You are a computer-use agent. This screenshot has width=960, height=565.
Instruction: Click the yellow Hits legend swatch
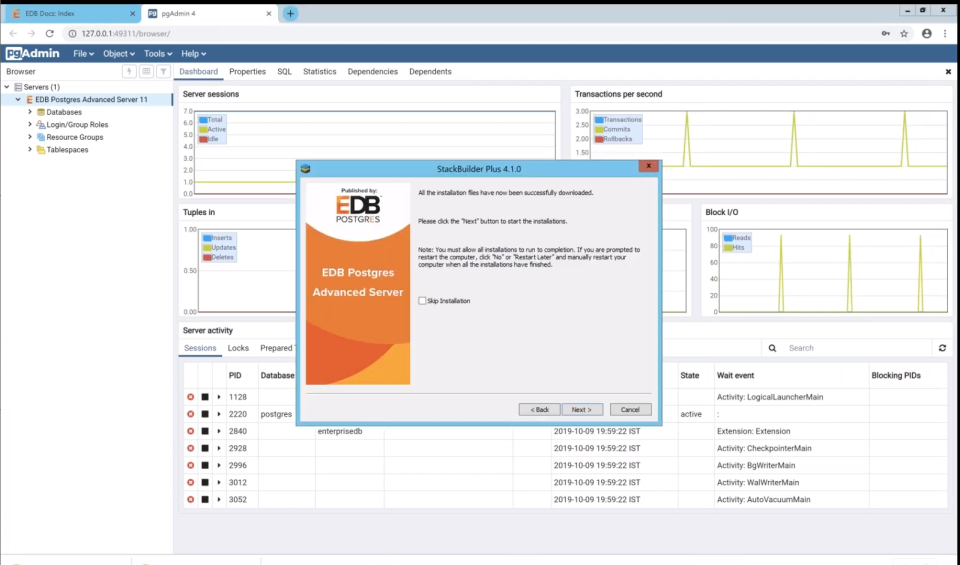(x=727, y=247)
